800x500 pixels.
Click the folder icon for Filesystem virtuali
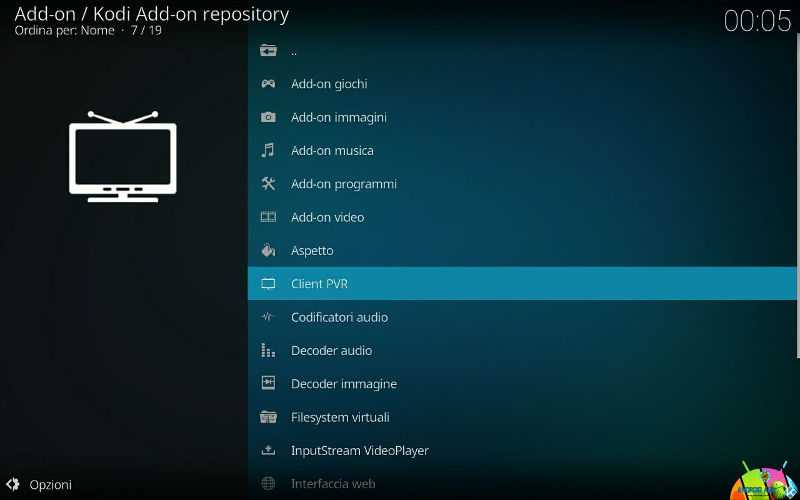268,417
